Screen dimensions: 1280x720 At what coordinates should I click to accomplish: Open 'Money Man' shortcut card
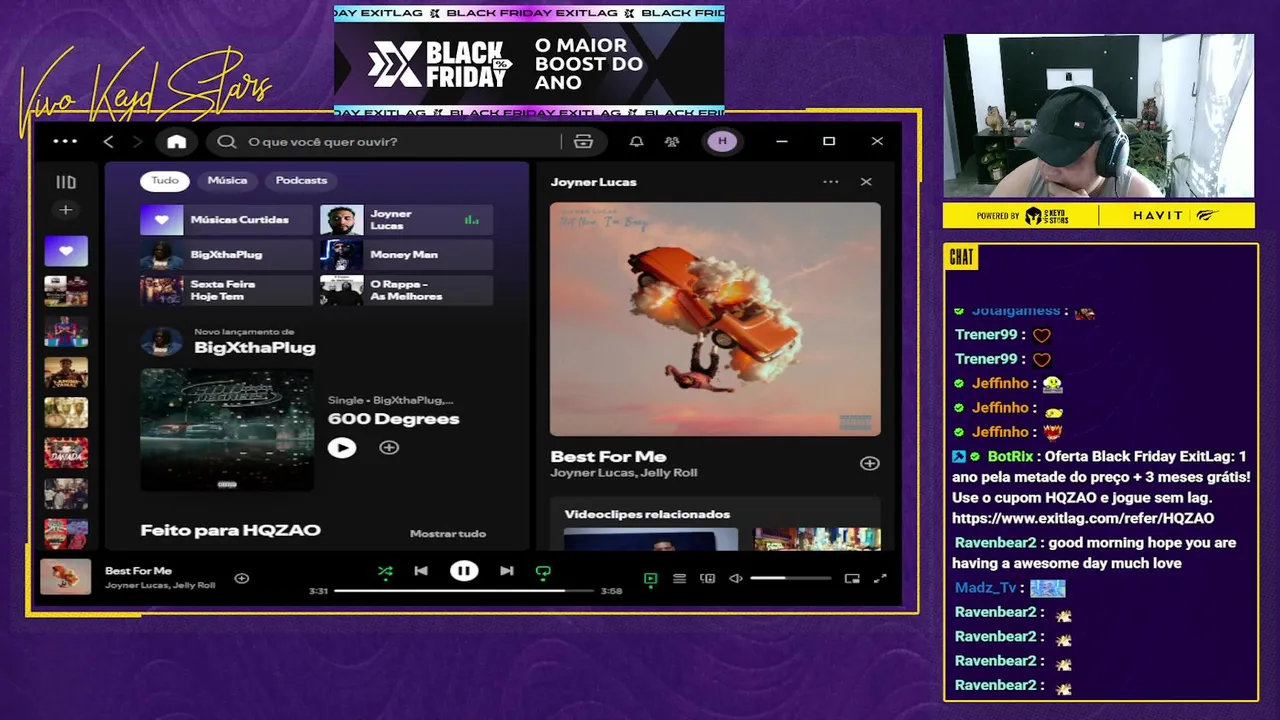(x=406, y=255)
